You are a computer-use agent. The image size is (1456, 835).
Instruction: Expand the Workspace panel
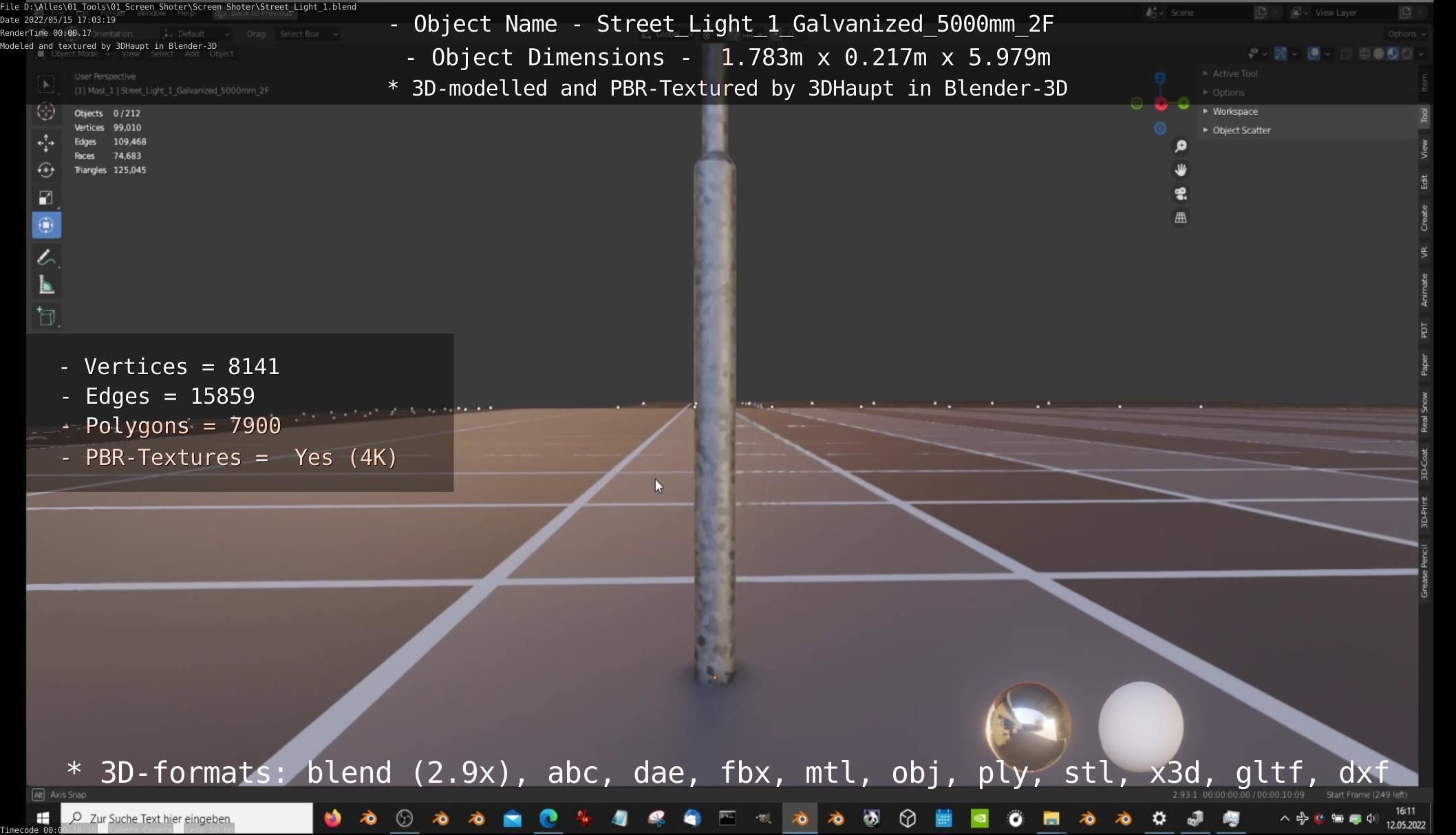tap(1234, 111)
